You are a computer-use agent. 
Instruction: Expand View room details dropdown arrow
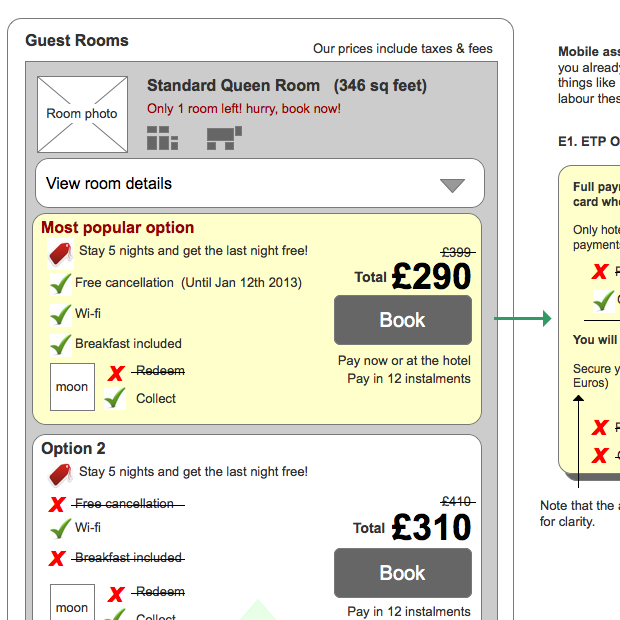[453, 185]
